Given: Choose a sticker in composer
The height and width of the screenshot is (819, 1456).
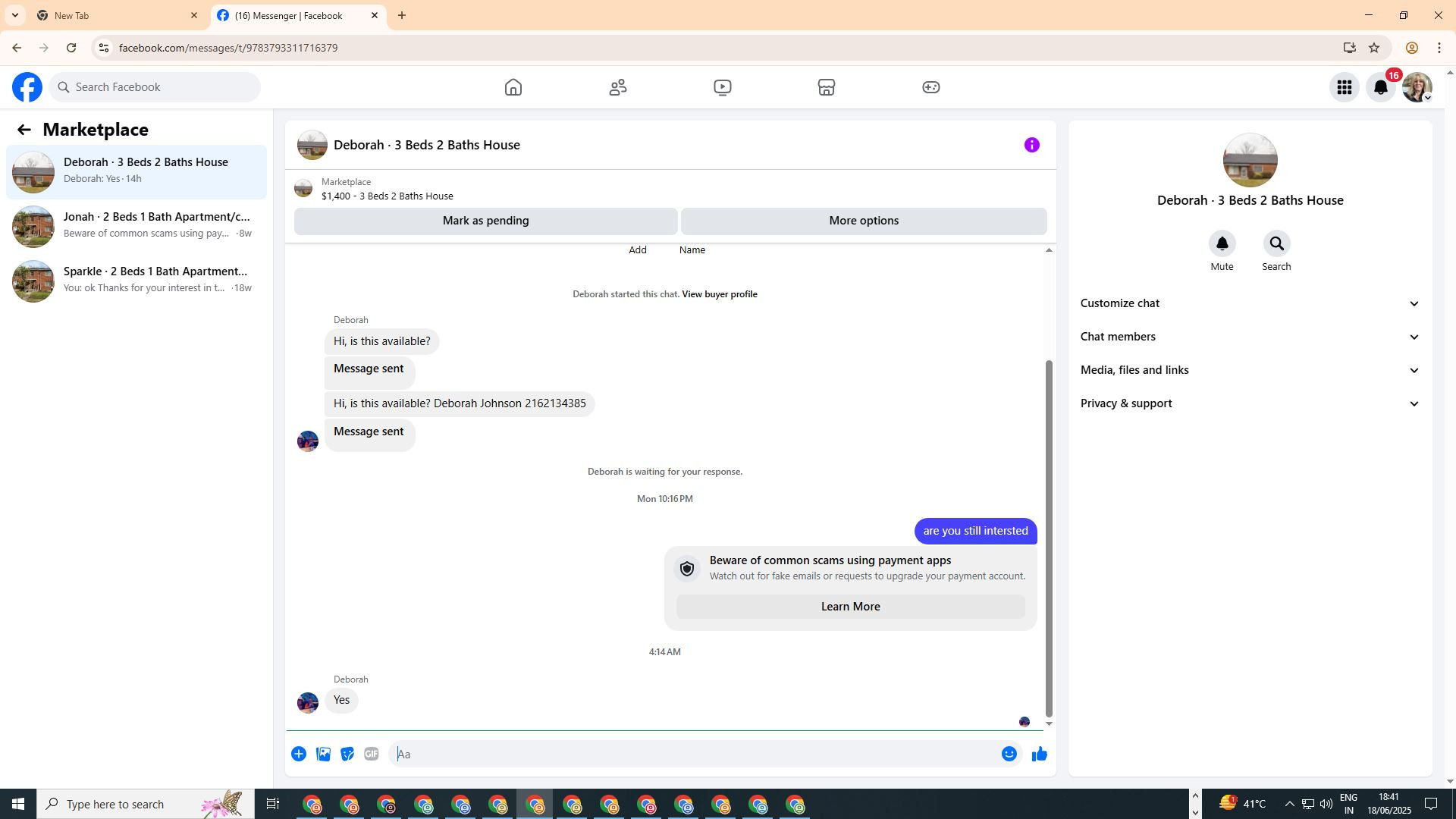Looking at the screenshot, I should point(347,754).
